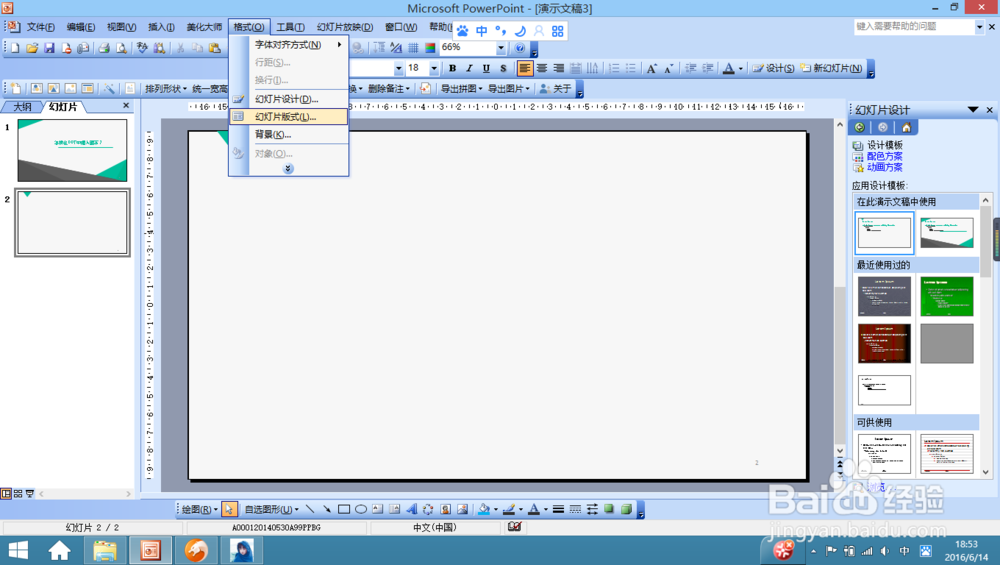This screenshot has height=565, width=1000.
Task: Toggle the Show Grid icon
Action: [413, 48]
